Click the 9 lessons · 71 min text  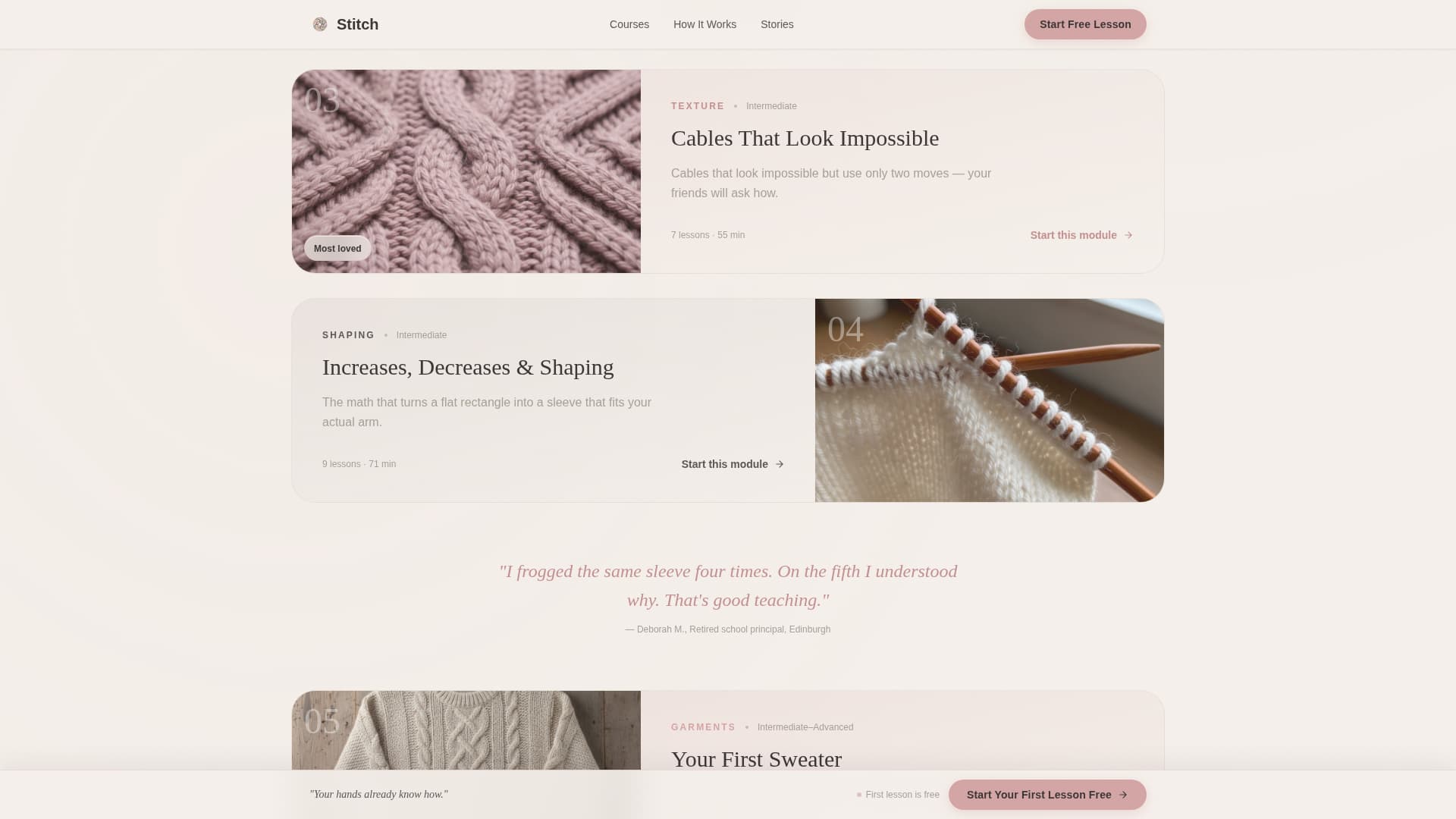(359, 464)
